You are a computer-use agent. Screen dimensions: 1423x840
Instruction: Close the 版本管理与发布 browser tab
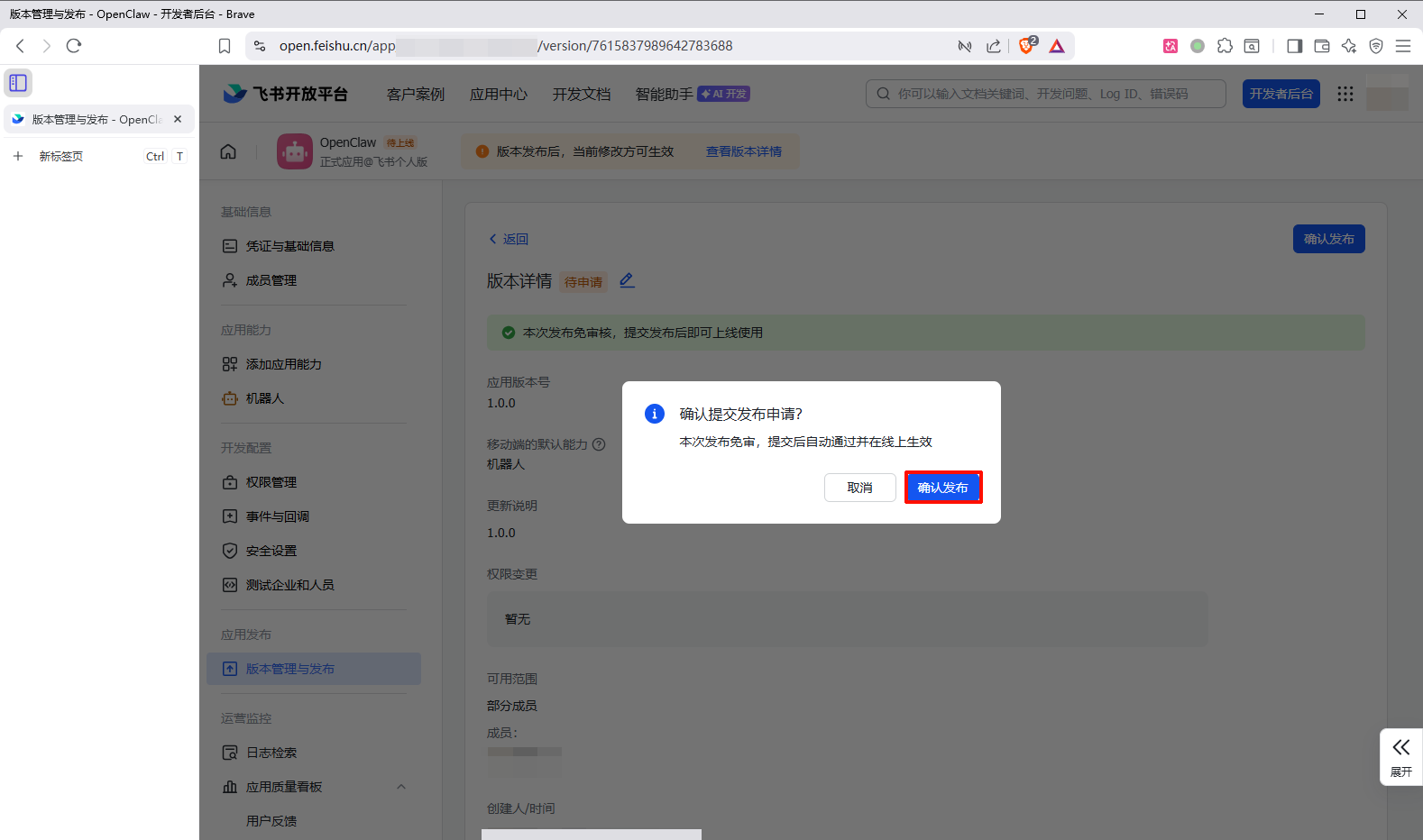click(178, 119)
